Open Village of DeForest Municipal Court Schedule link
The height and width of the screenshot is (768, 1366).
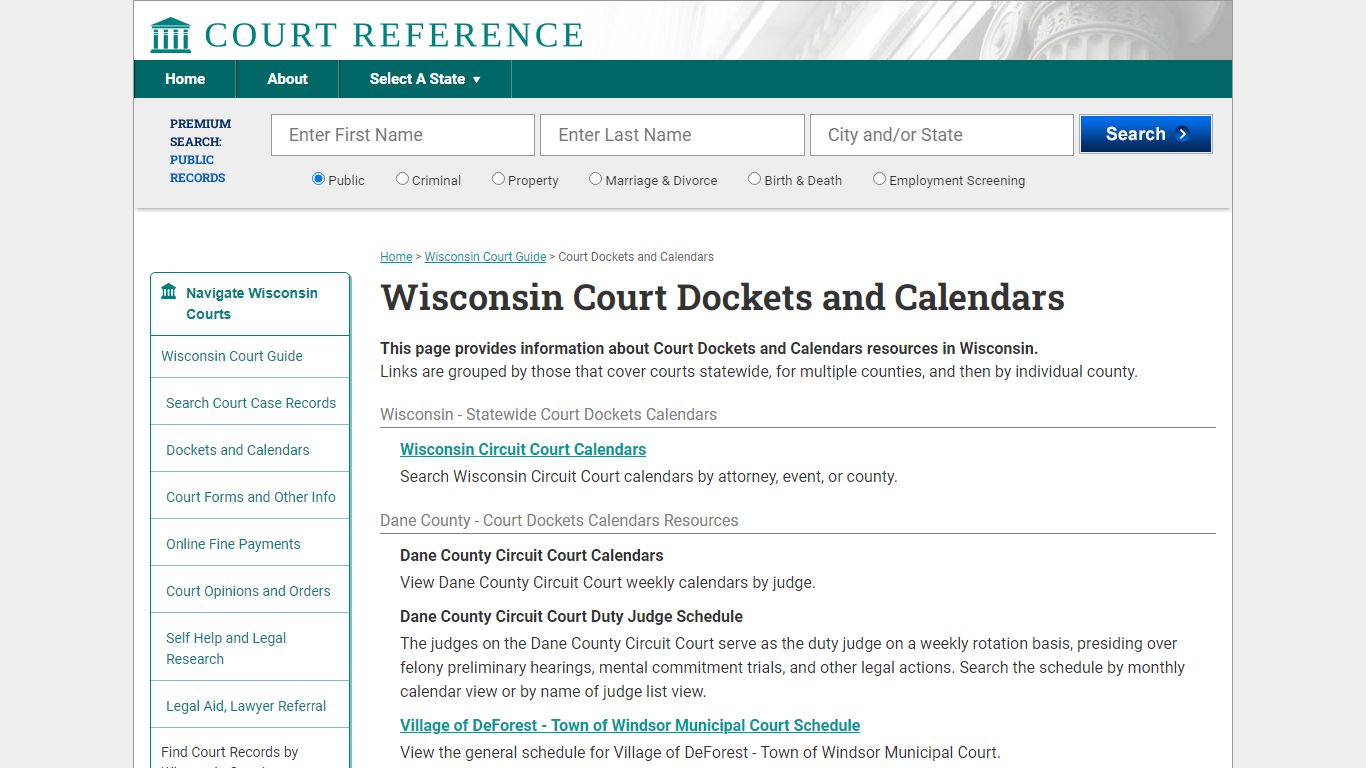point(630,726)
